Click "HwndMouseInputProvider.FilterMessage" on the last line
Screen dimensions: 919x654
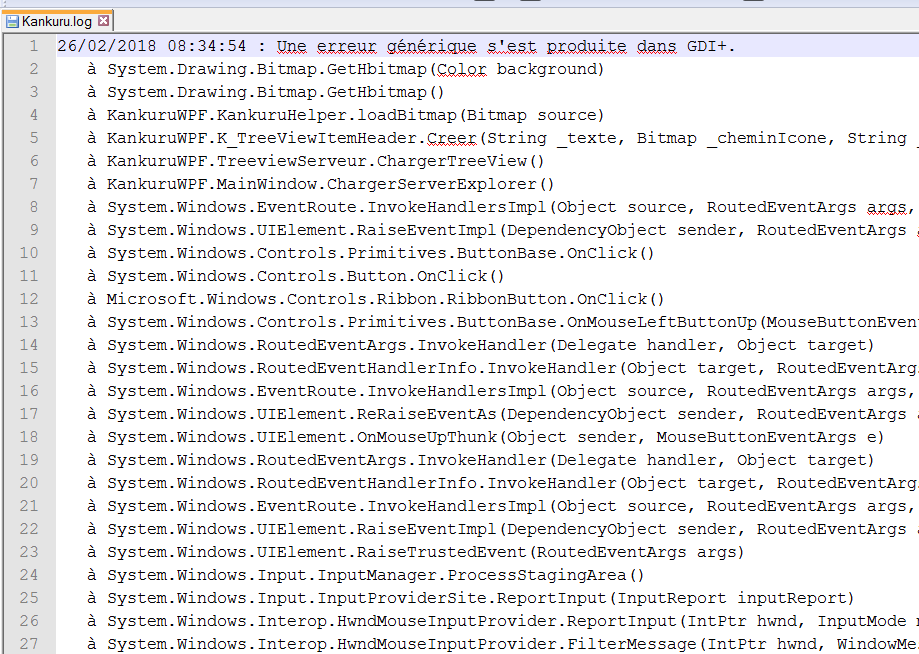coord(516,643)
